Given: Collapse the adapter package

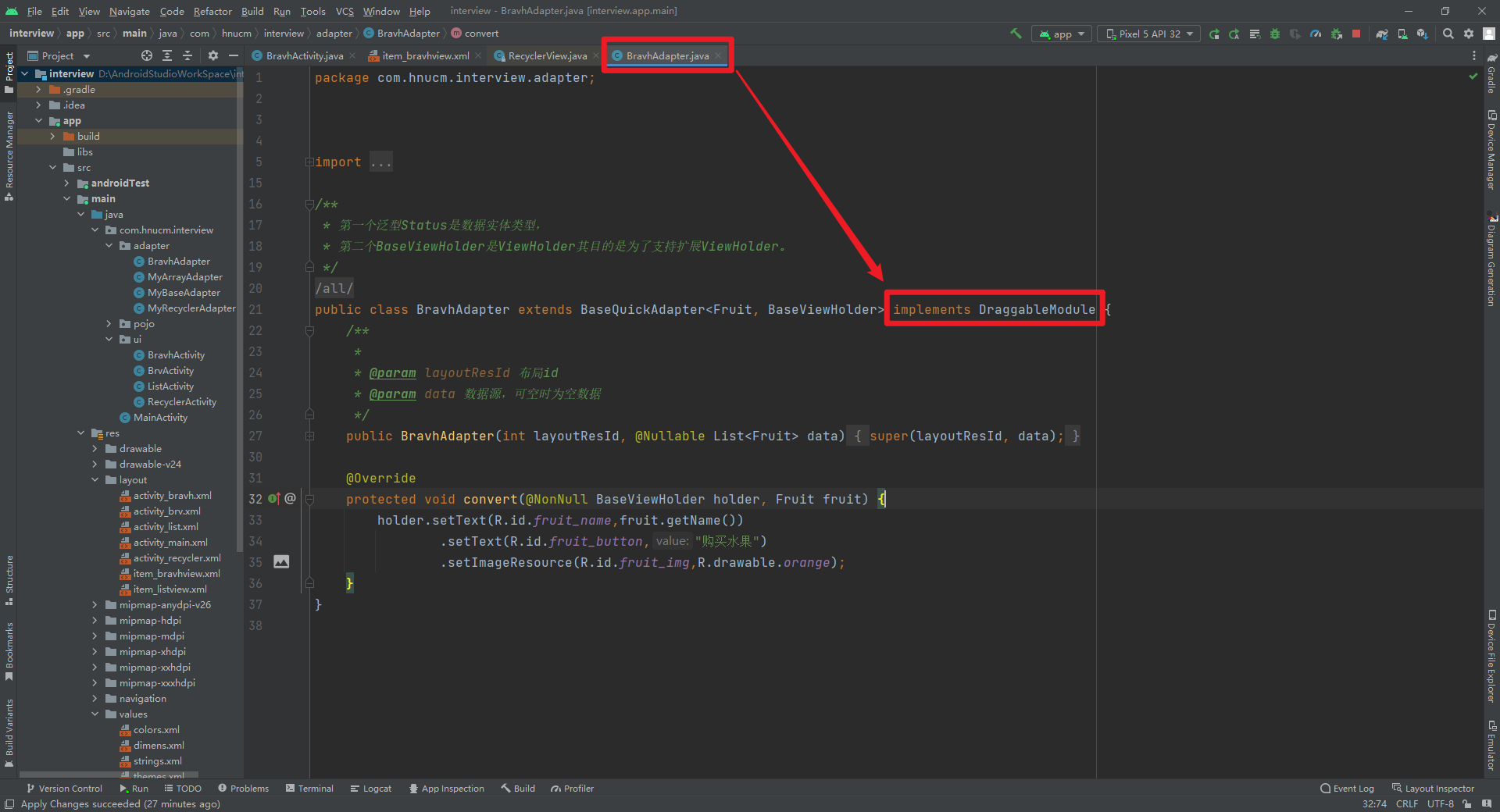Looking at the screenshot, I should point(109,246).
